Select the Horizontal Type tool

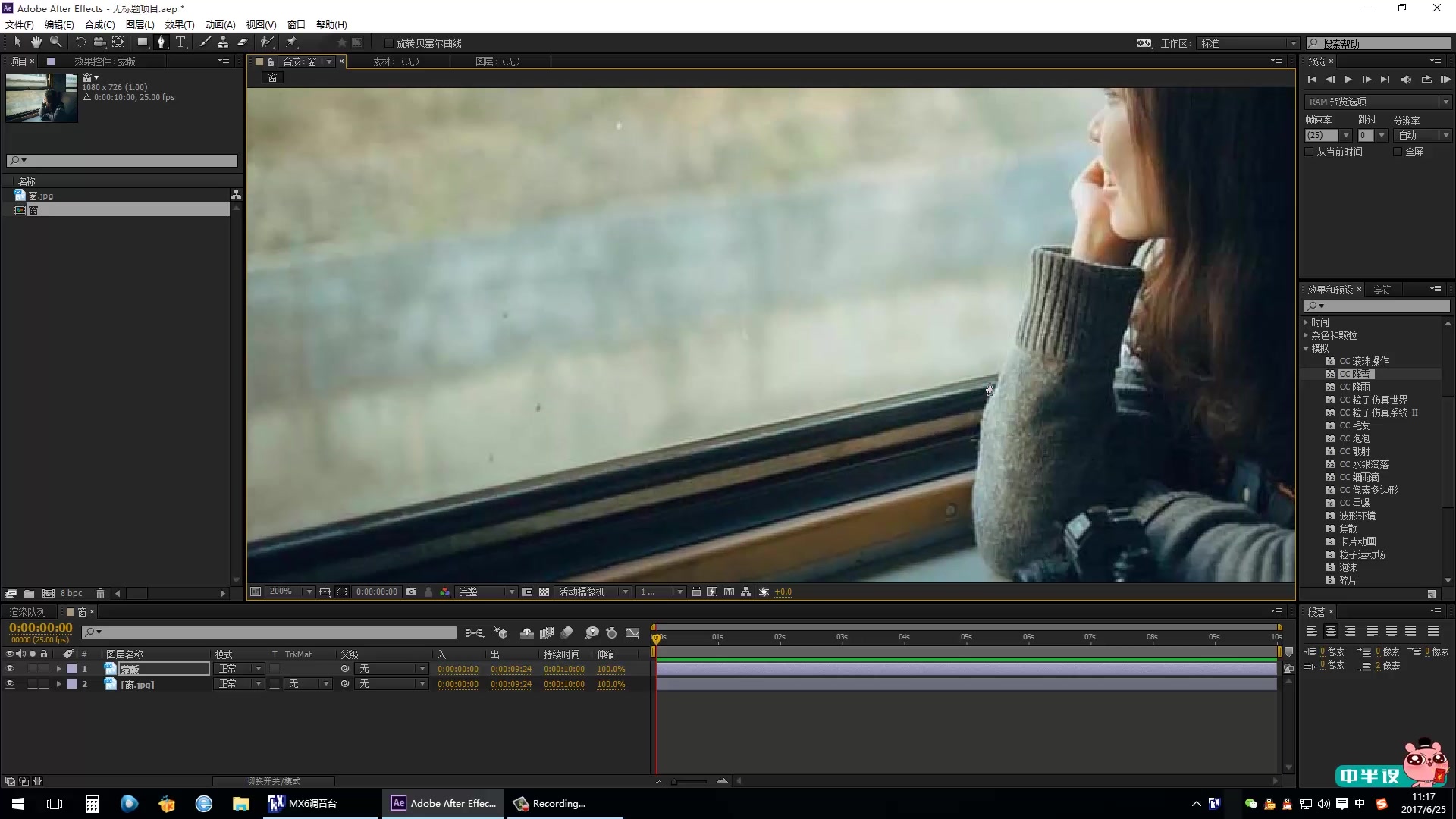(180, 42)
